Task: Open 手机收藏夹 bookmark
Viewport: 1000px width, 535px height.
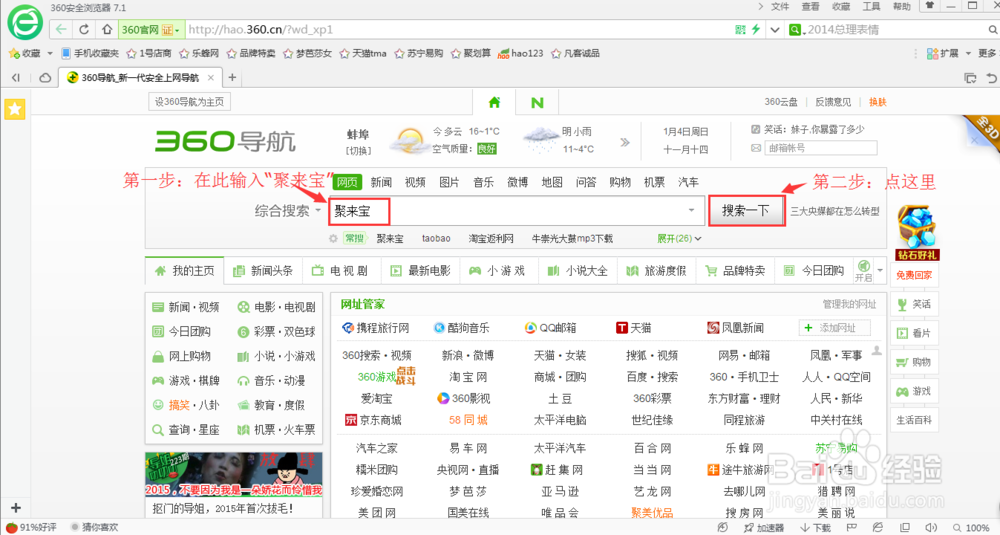Action: click(x=90, y=54)
